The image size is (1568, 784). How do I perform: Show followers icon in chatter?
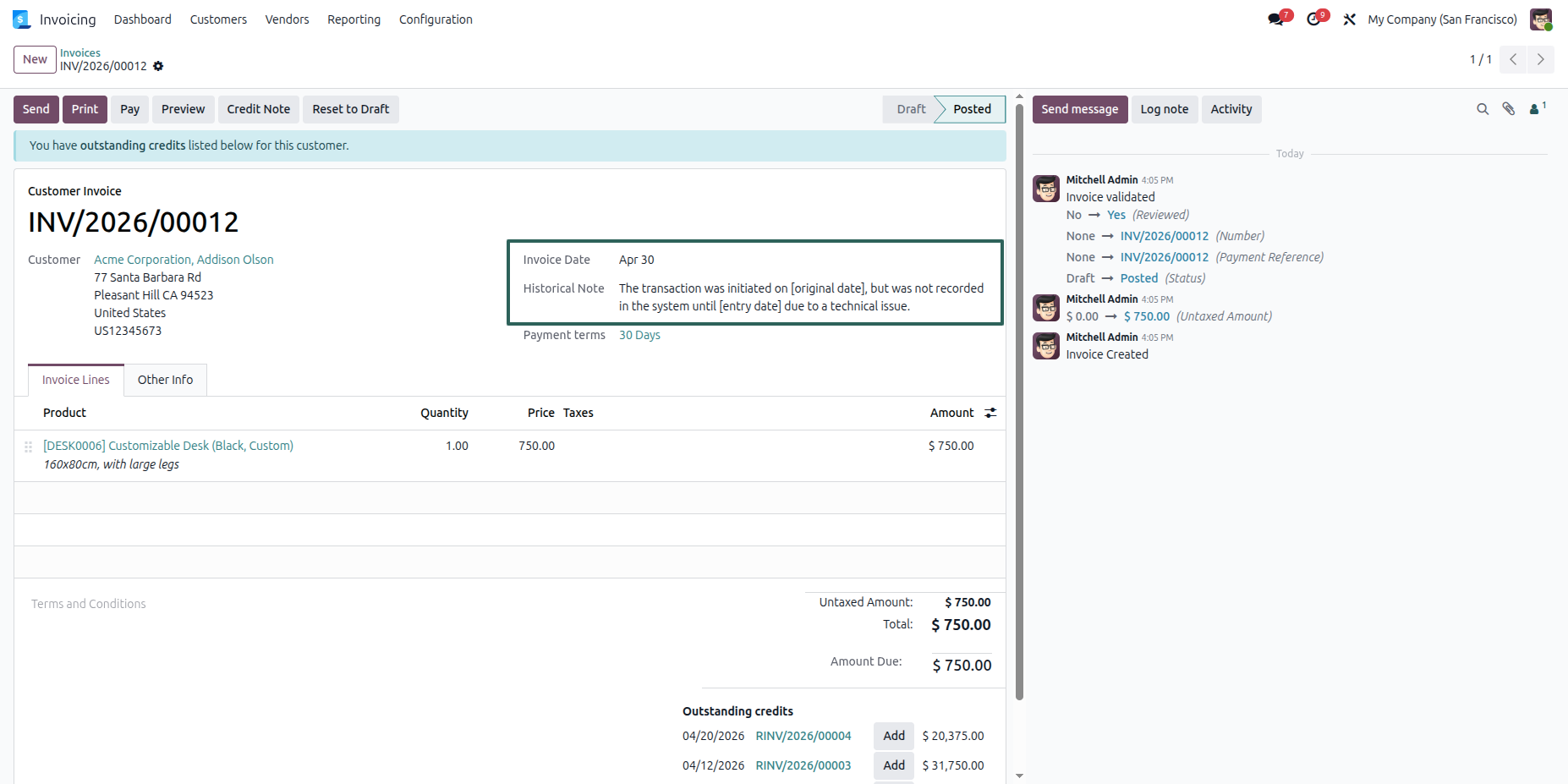1537,108
